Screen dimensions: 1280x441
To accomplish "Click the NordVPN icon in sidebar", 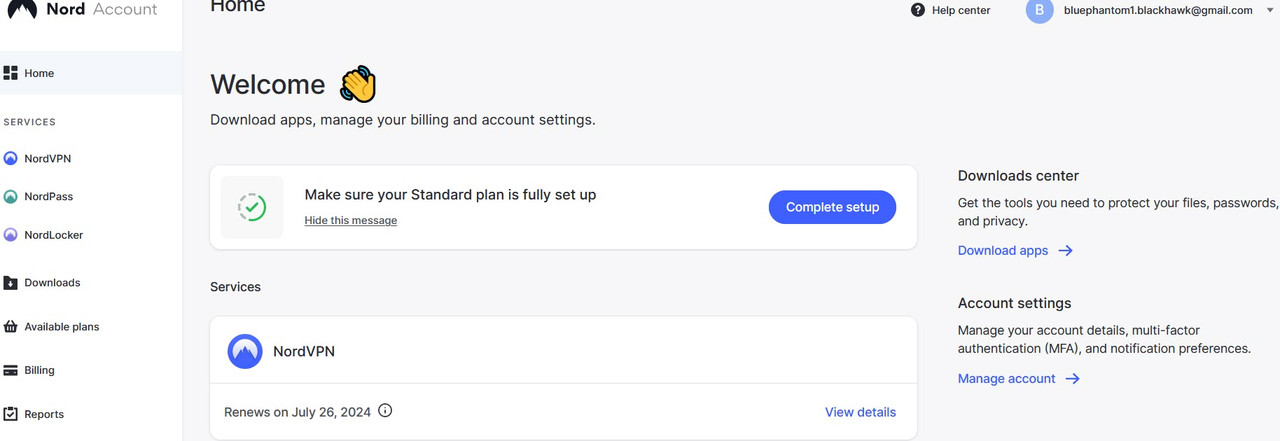I will [11, 159].
